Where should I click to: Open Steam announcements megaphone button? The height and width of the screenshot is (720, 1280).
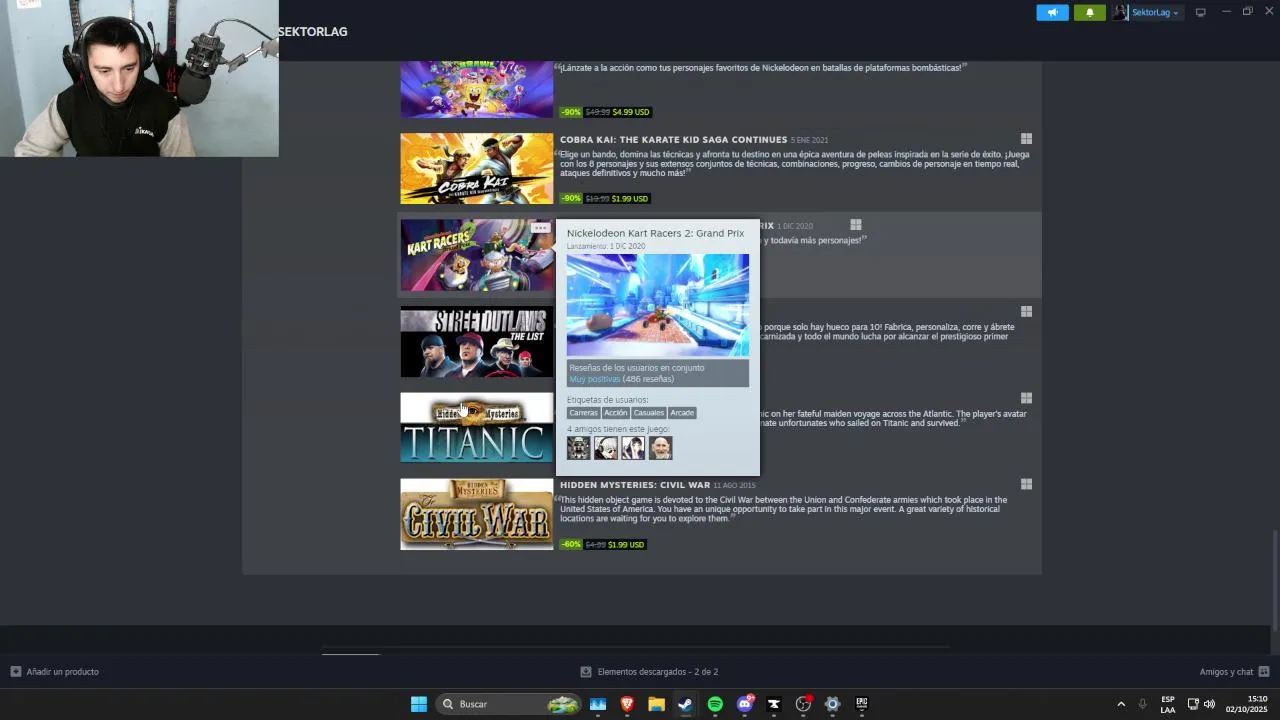(1052, 12)
